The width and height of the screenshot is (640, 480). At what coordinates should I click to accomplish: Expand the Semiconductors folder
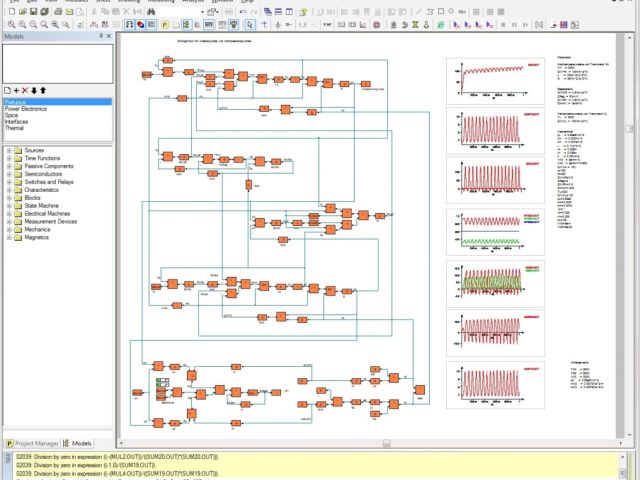(x=9, y=174)
